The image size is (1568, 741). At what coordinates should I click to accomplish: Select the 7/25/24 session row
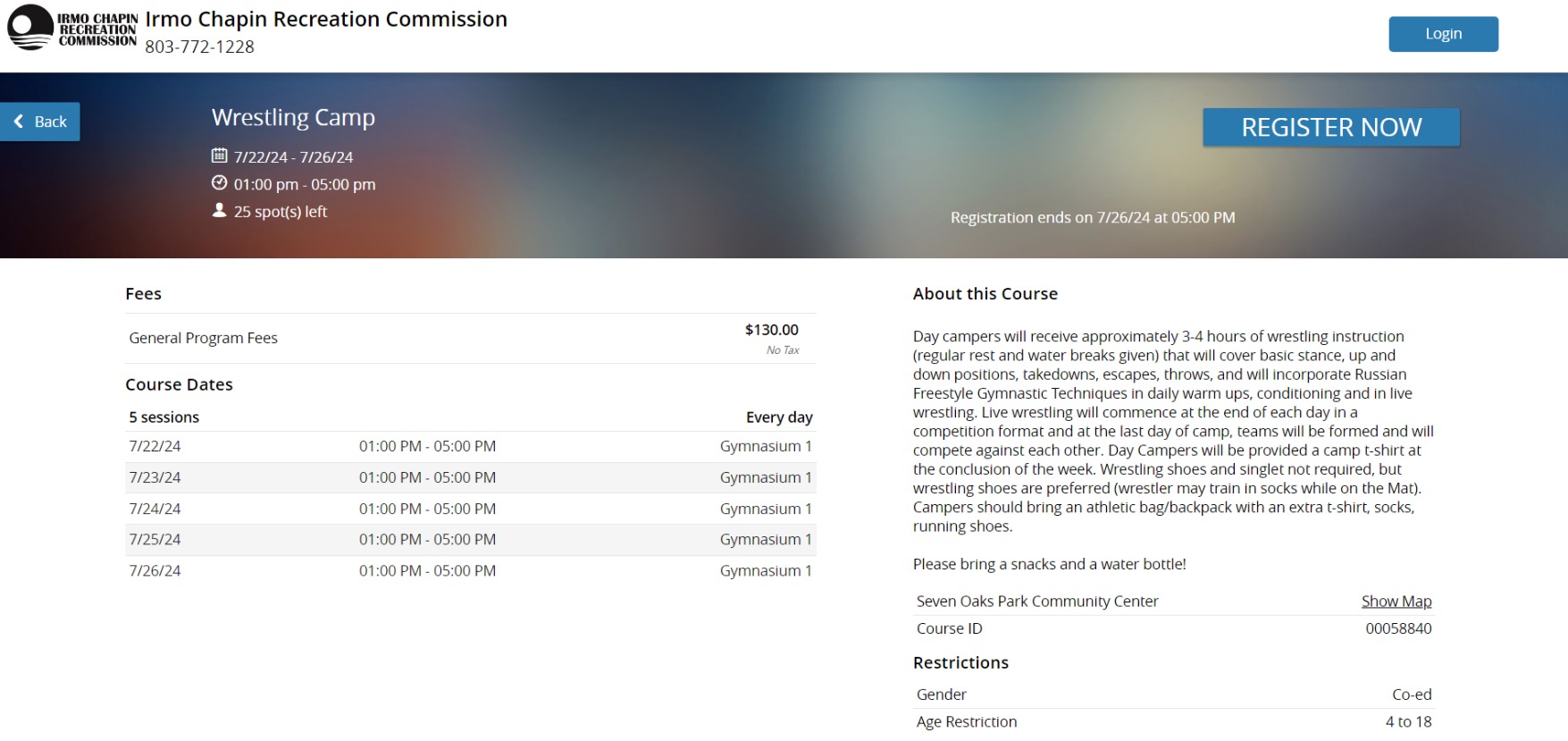470,539
